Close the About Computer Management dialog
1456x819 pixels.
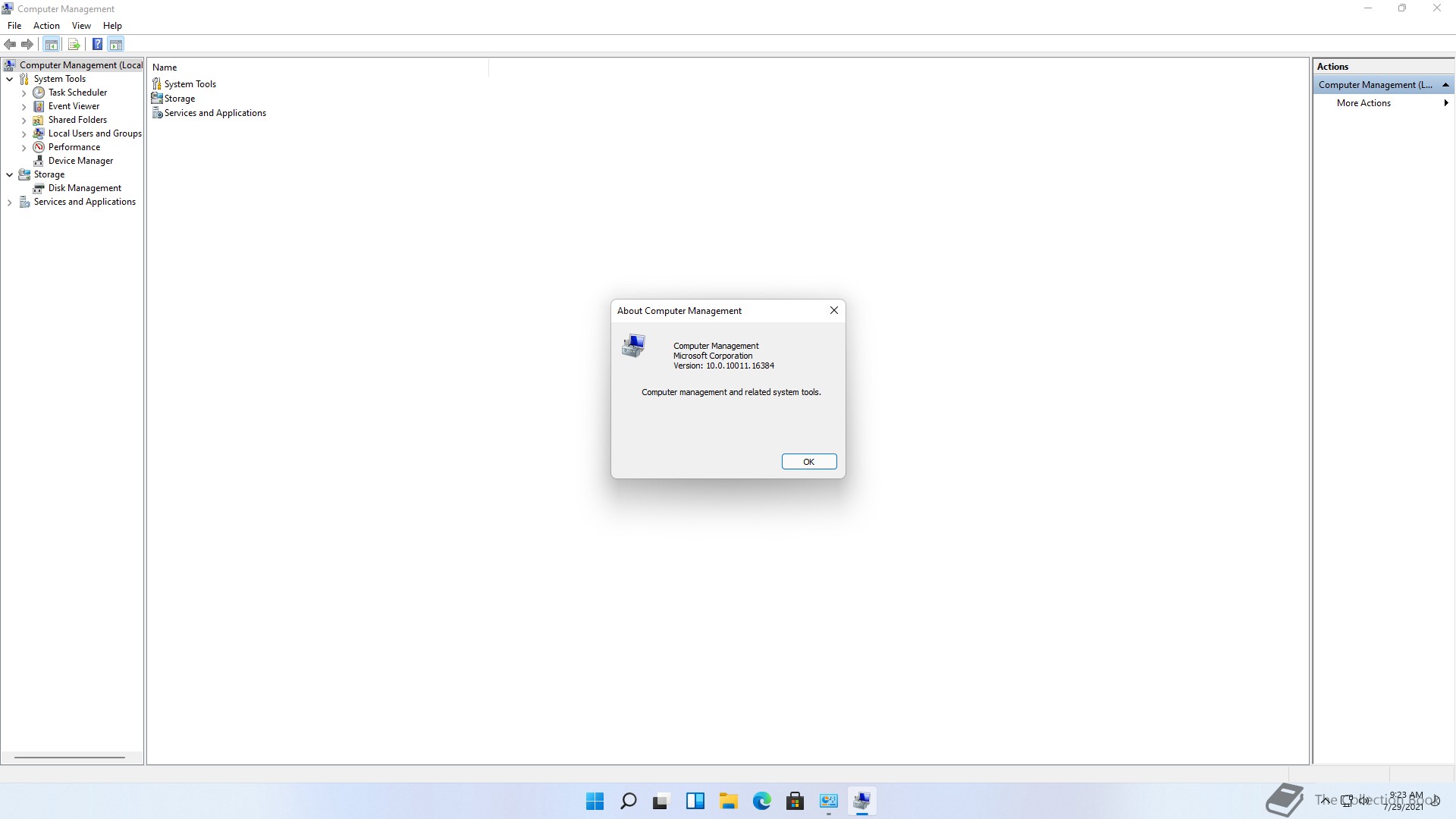[833, 311]
